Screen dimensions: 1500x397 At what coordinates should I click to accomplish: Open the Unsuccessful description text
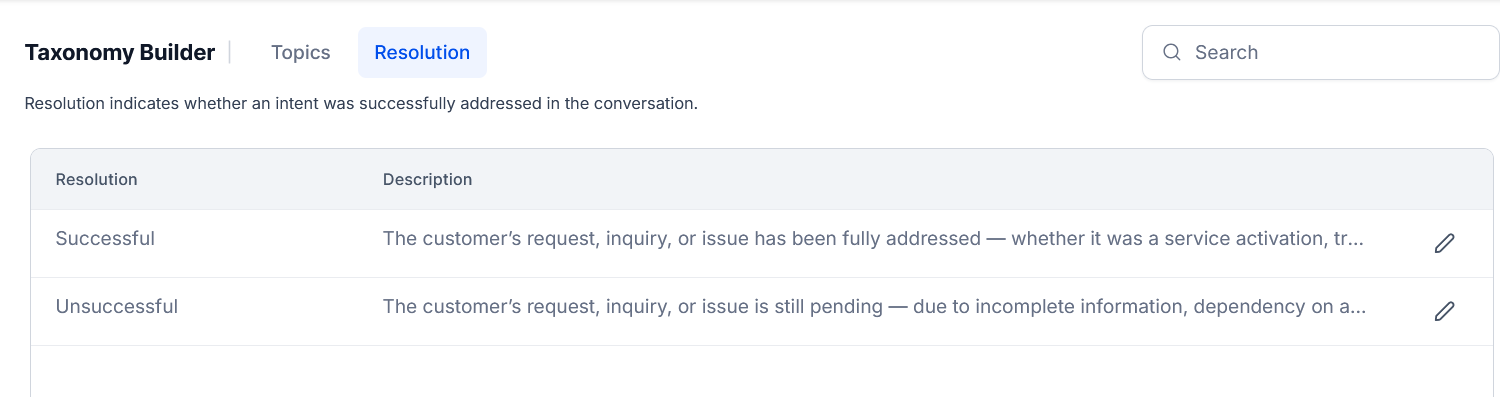pos(874,307)
